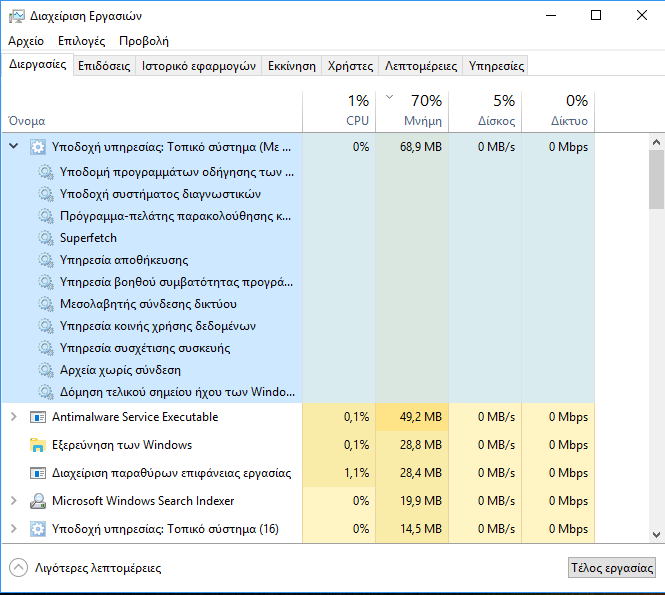This screenshot has height=595, width=665.
Task: Sort by the CPU column header
Action: point(339,112)
